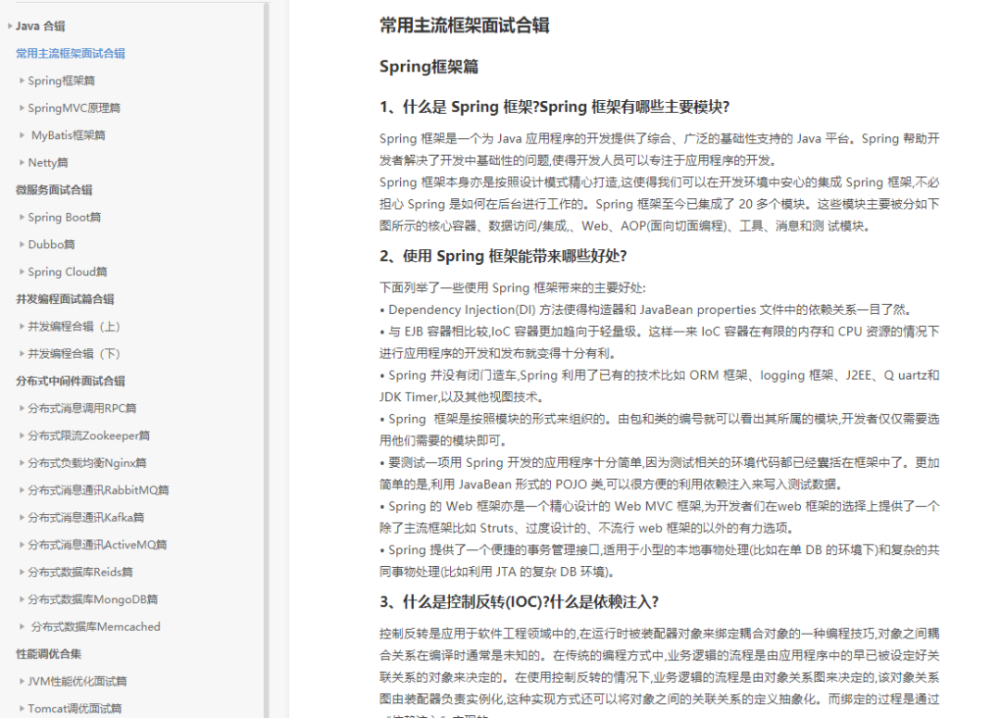Select JVM性能优化面试篇 in the outline

click(x=77, y=682)
